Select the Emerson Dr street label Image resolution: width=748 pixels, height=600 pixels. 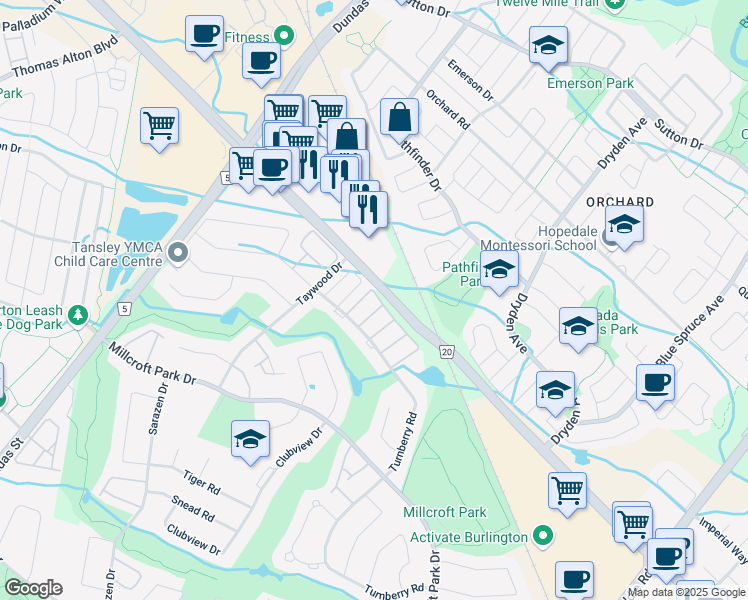click(470, 80)
